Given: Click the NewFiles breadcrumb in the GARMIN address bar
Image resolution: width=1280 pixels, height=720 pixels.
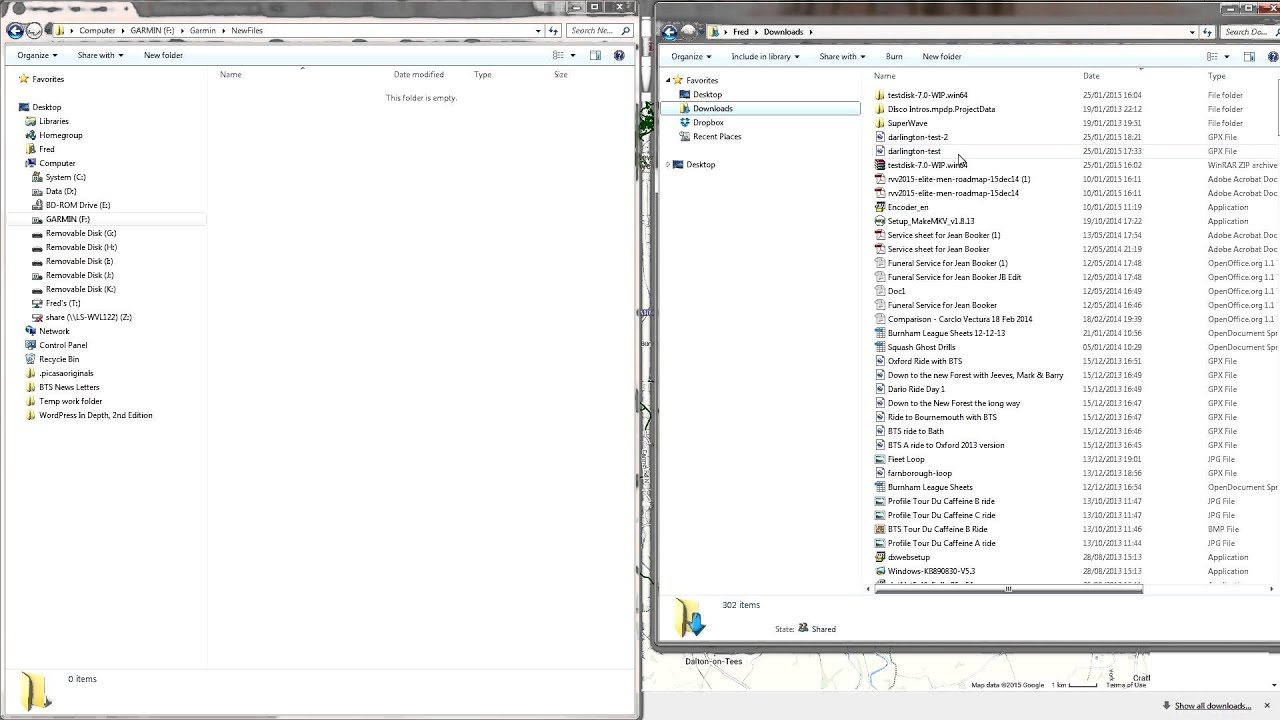Looking at the screenshot, I should tap(247, 31).
